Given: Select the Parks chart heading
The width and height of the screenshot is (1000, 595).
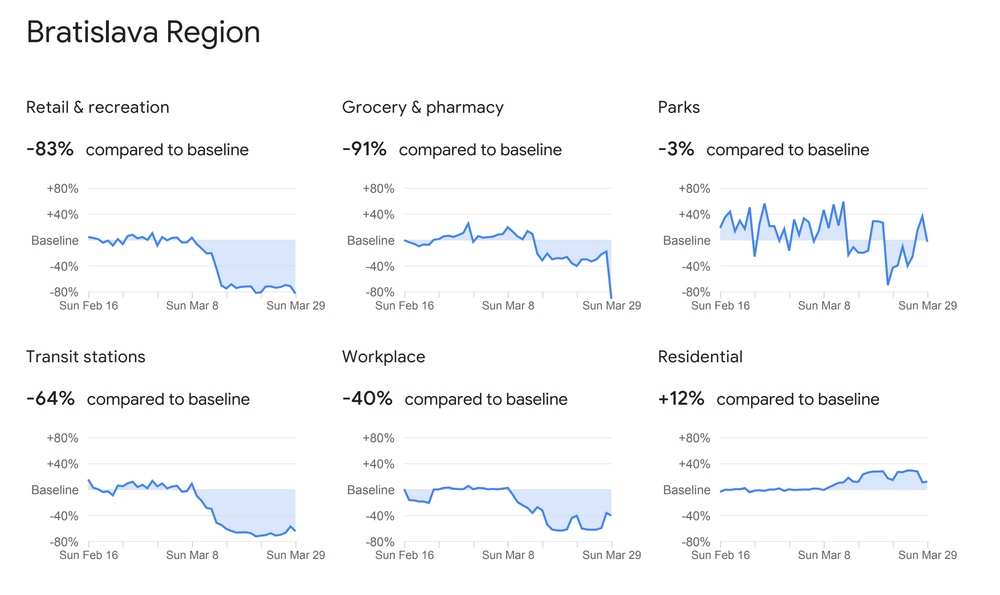Looking at the screenshot, I should click(x=679, y=107).
